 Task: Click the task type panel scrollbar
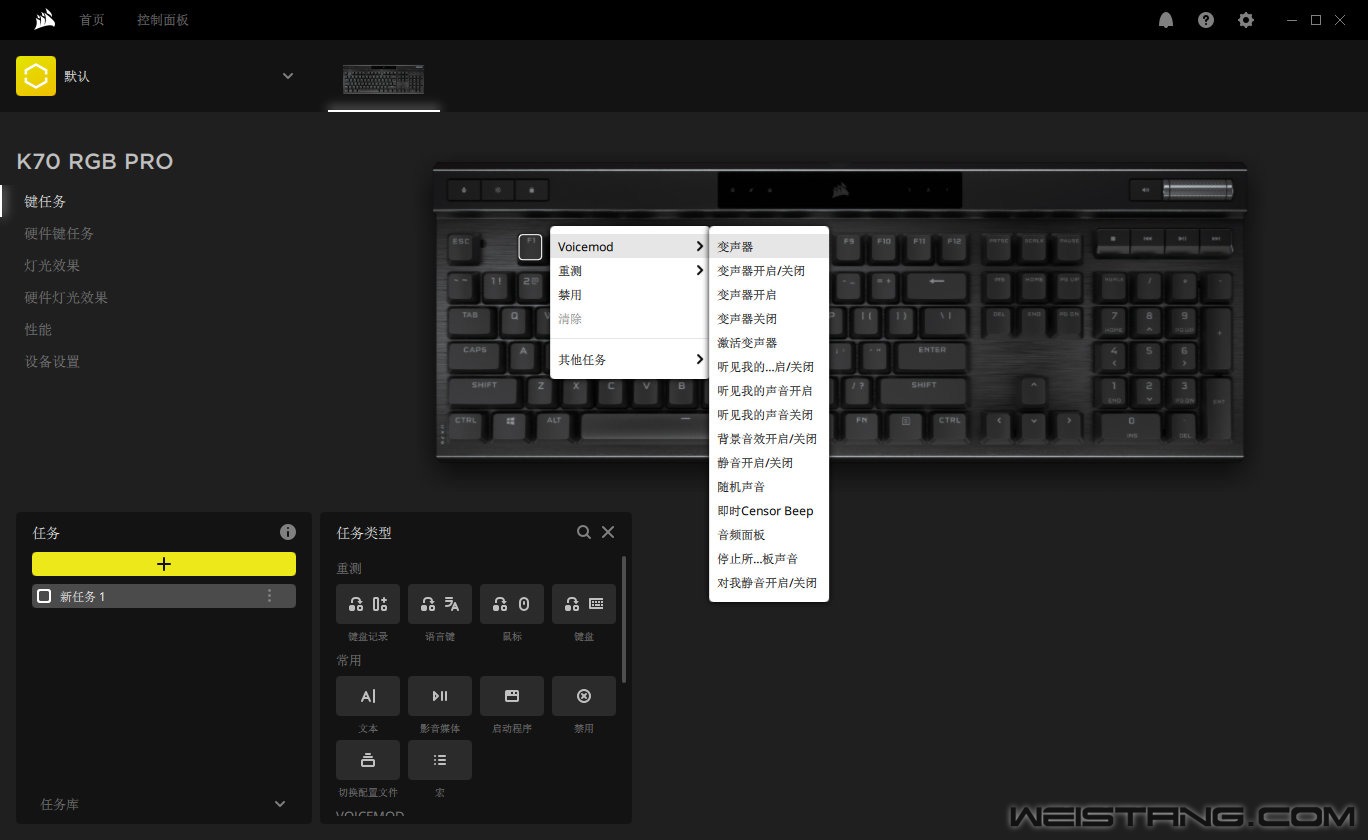(624, 620)
